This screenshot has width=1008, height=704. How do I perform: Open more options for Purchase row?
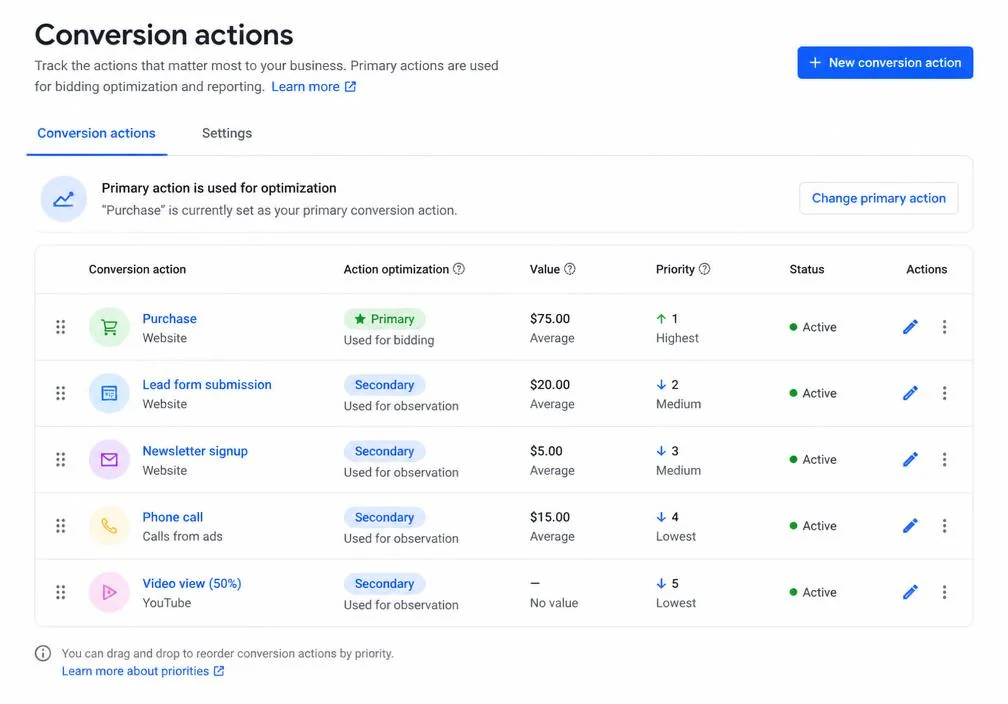tap(944, 327)
